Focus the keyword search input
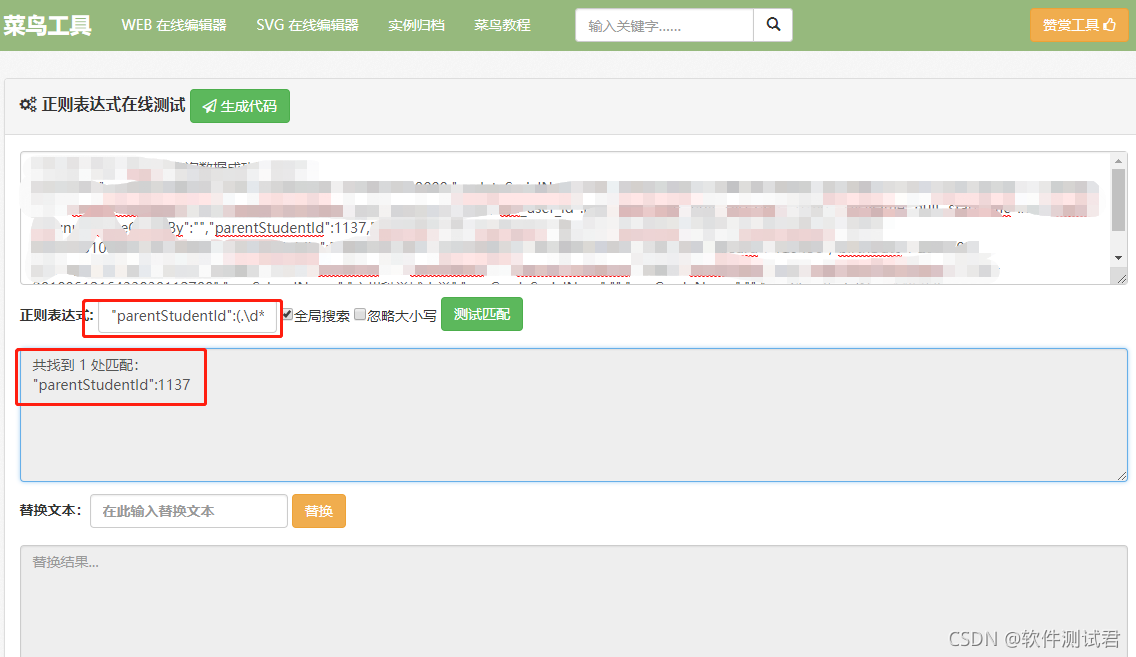 [x=664, y=25]
